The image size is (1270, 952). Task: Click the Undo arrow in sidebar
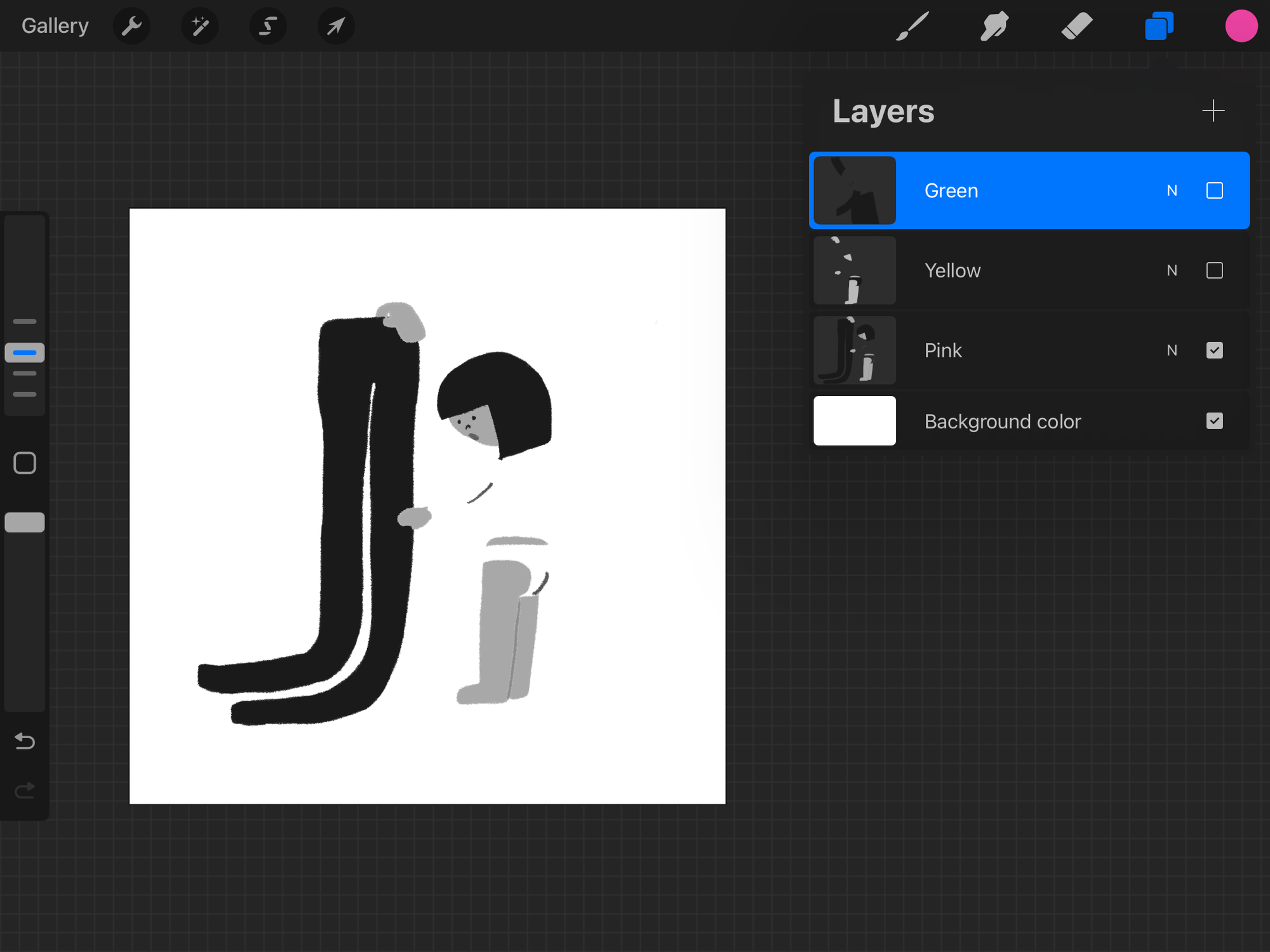(25, 741)
